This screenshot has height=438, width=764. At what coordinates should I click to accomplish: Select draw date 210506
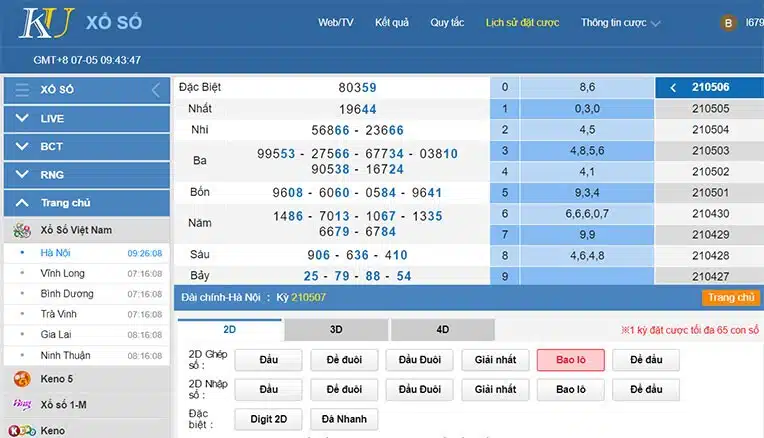[710, 88]
